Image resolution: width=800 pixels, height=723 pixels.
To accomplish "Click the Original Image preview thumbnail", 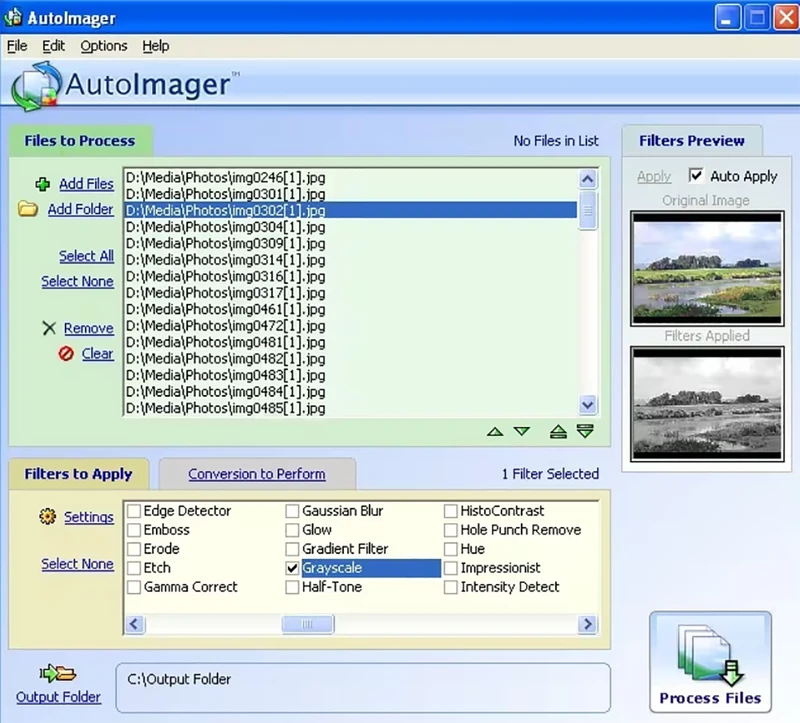I will (707, 268).
